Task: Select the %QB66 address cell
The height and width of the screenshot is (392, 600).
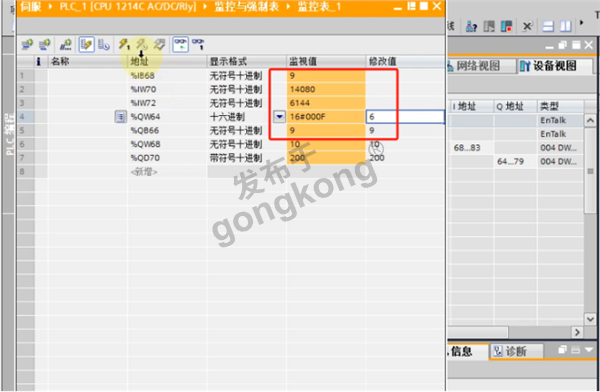Action: point(167,131)
